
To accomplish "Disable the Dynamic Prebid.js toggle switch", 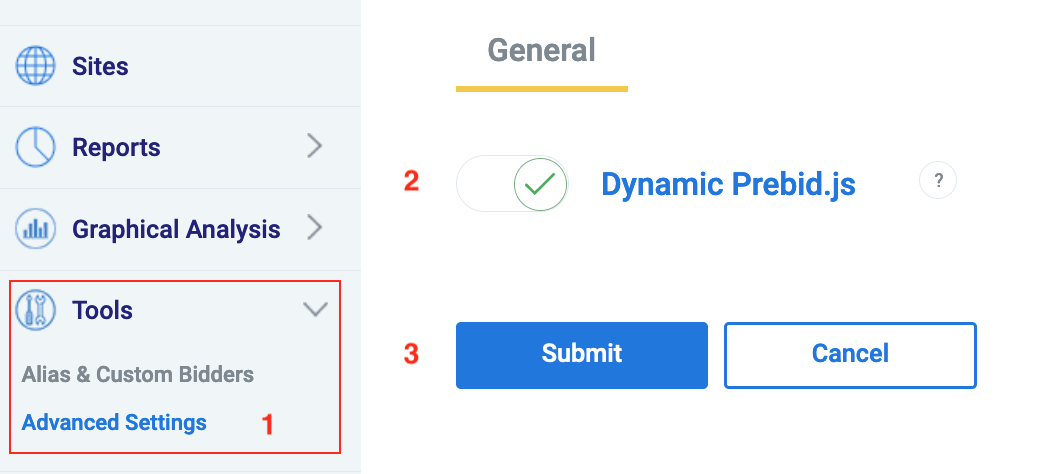I will [512, 184].
